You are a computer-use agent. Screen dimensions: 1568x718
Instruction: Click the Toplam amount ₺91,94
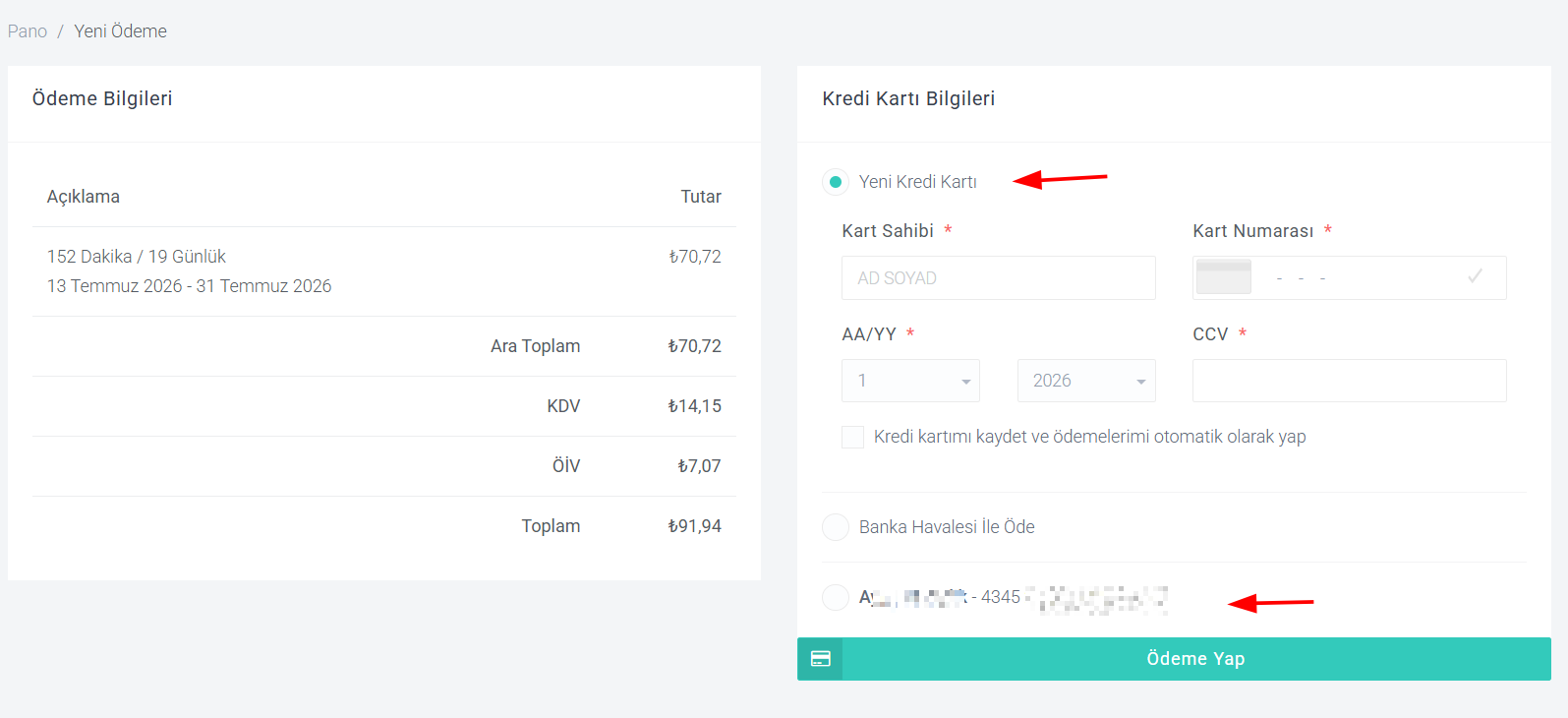coord(694,526)
